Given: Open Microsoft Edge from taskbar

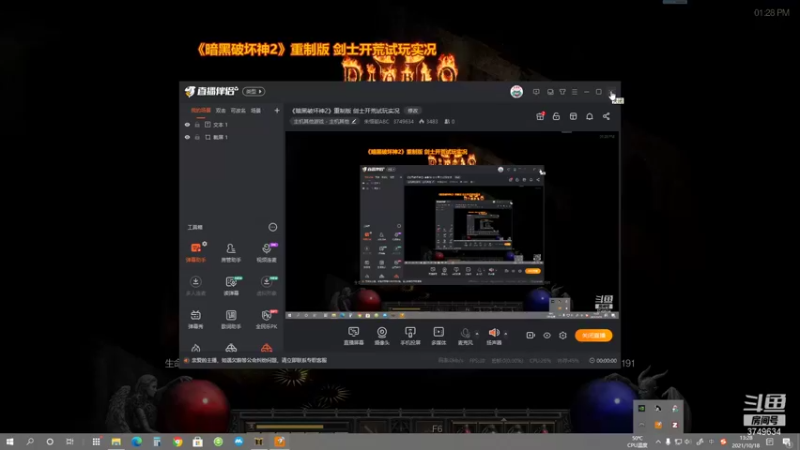Looking at the screenshot, I should click(x=136, y=442).
